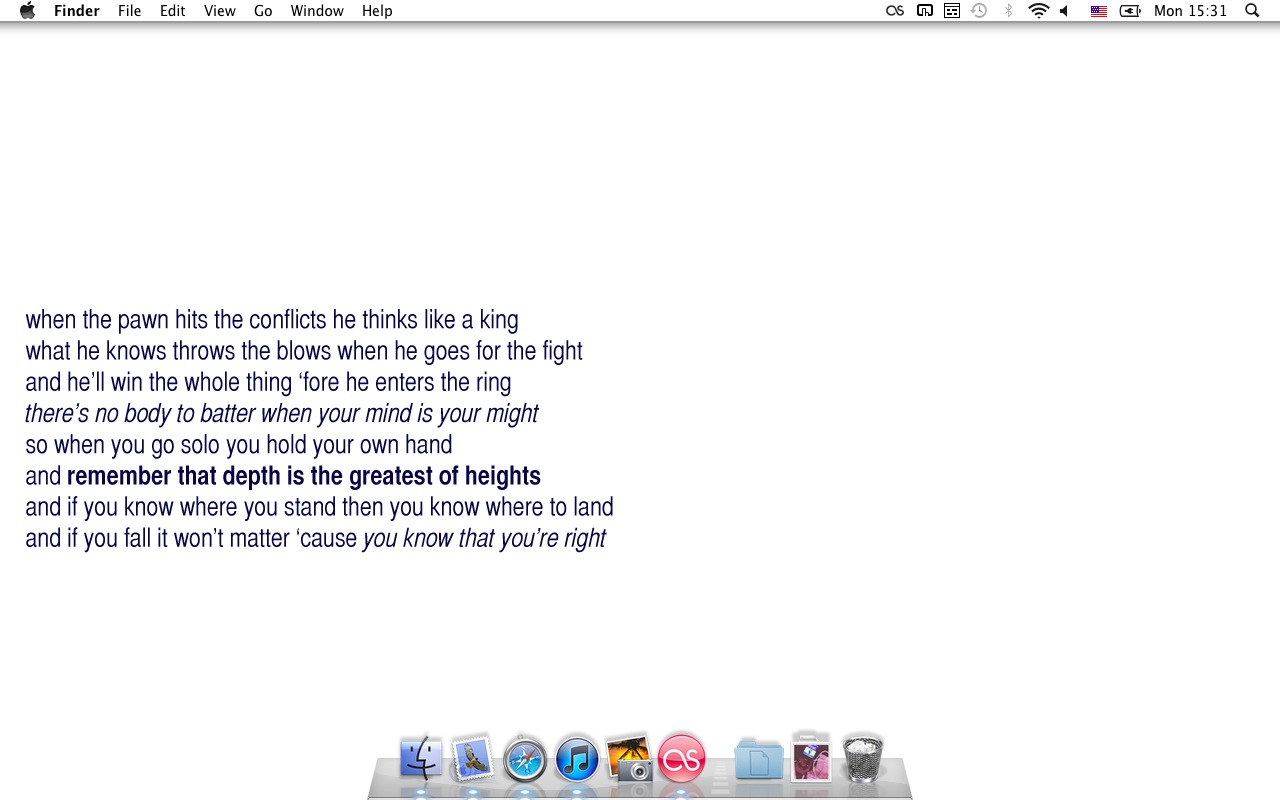The height and width of the screenshot is (800, 1280).
Task: Open Spotlight search magnifier
Action: [x=1252, y=11]
